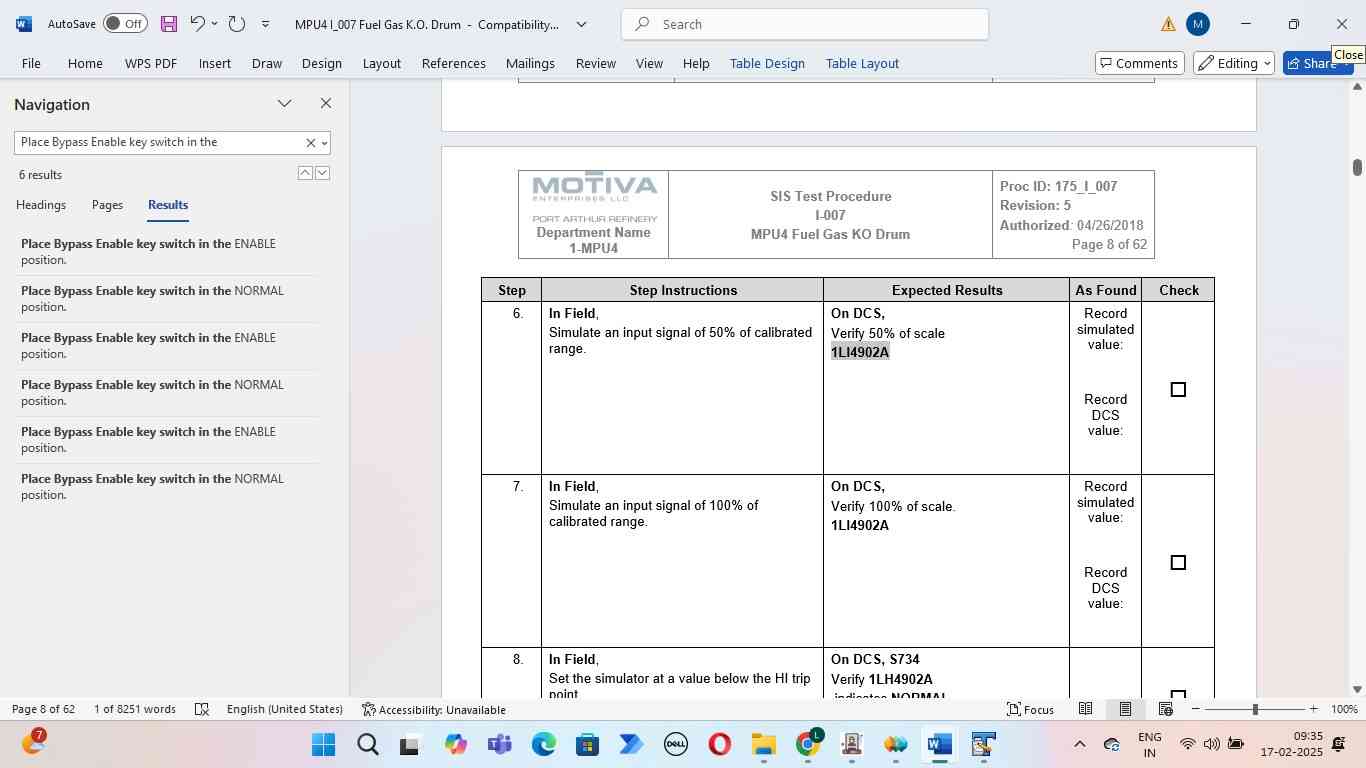Viewport: 1366px width, 768px height.
Task: Click Page 8 of 62 status indicator
Action: pyautogui.click(x=43, y=709)
